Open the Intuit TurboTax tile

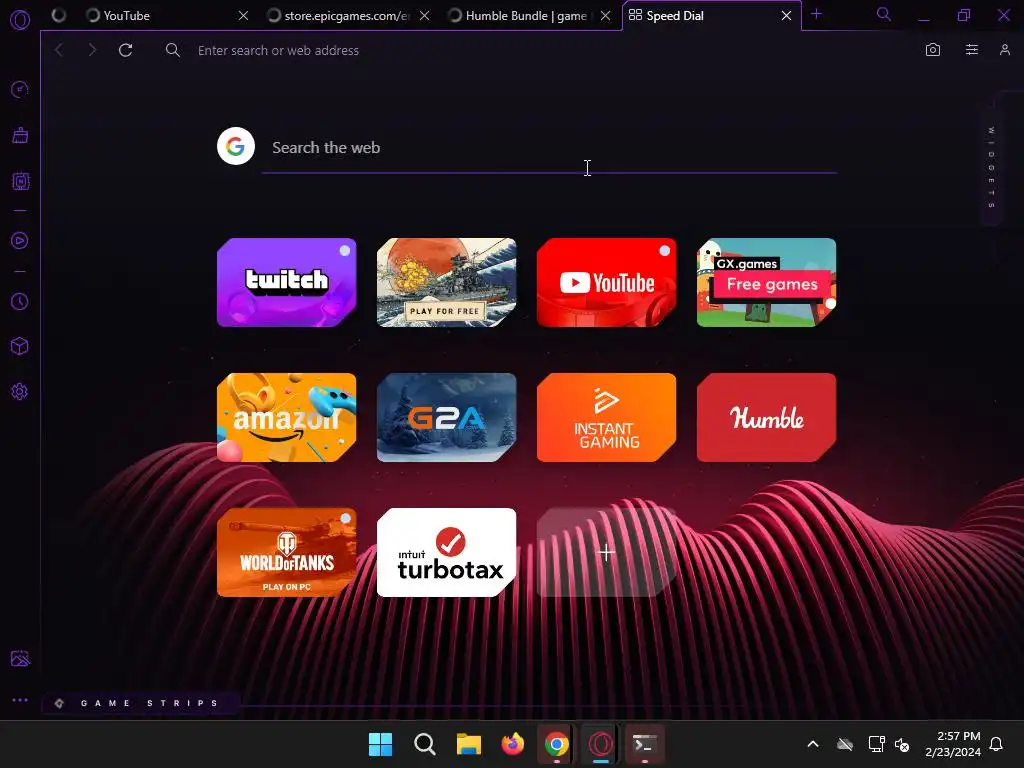[x=447, y=552]
